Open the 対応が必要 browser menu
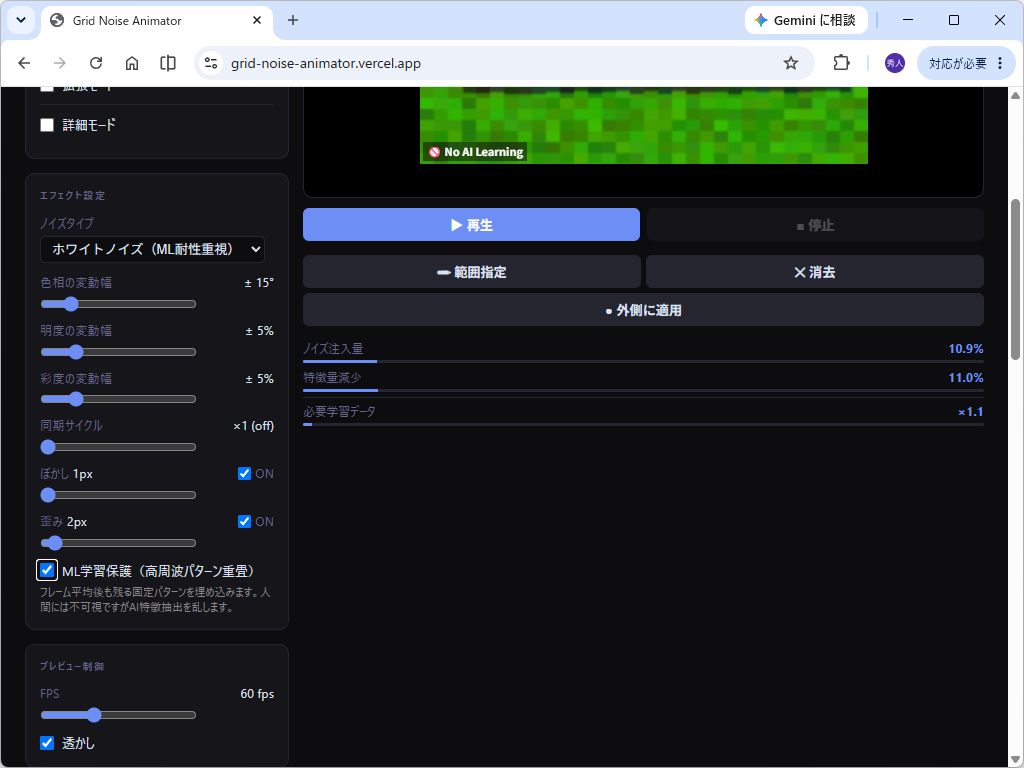The image size is (1024, 768). [967, 63]
